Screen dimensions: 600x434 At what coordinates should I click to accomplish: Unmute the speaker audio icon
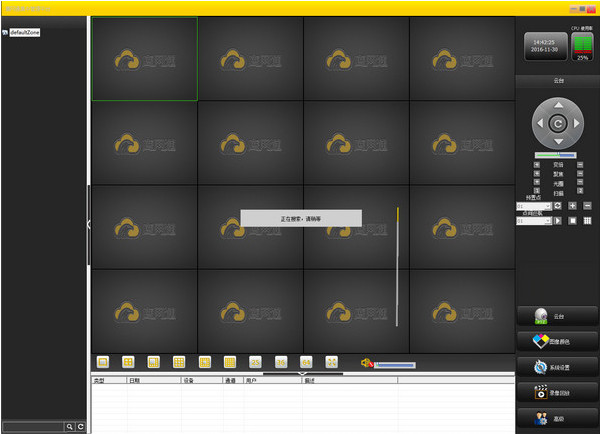(366, 363)
